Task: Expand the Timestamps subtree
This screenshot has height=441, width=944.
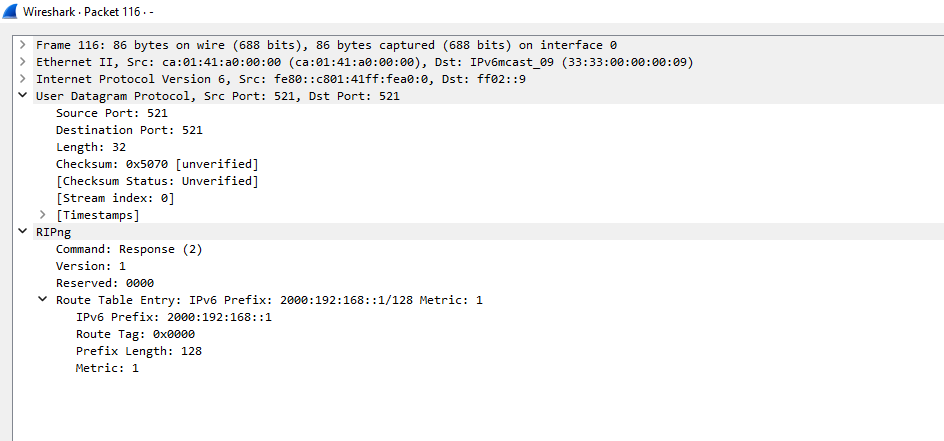Action: click(43, 215)
